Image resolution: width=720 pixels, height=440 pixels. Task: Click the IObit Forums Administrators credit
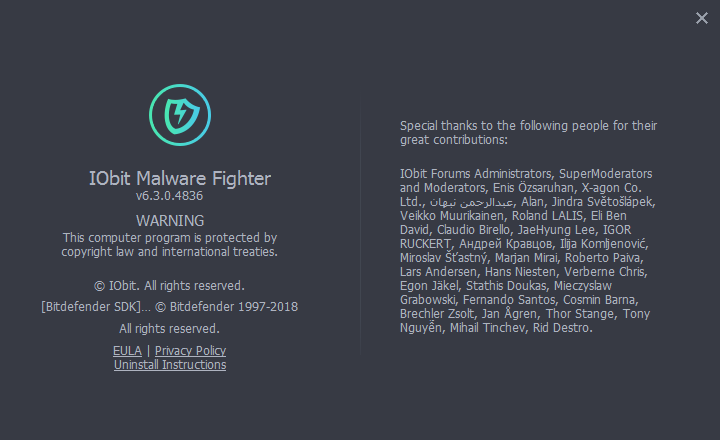coord(475,173)
